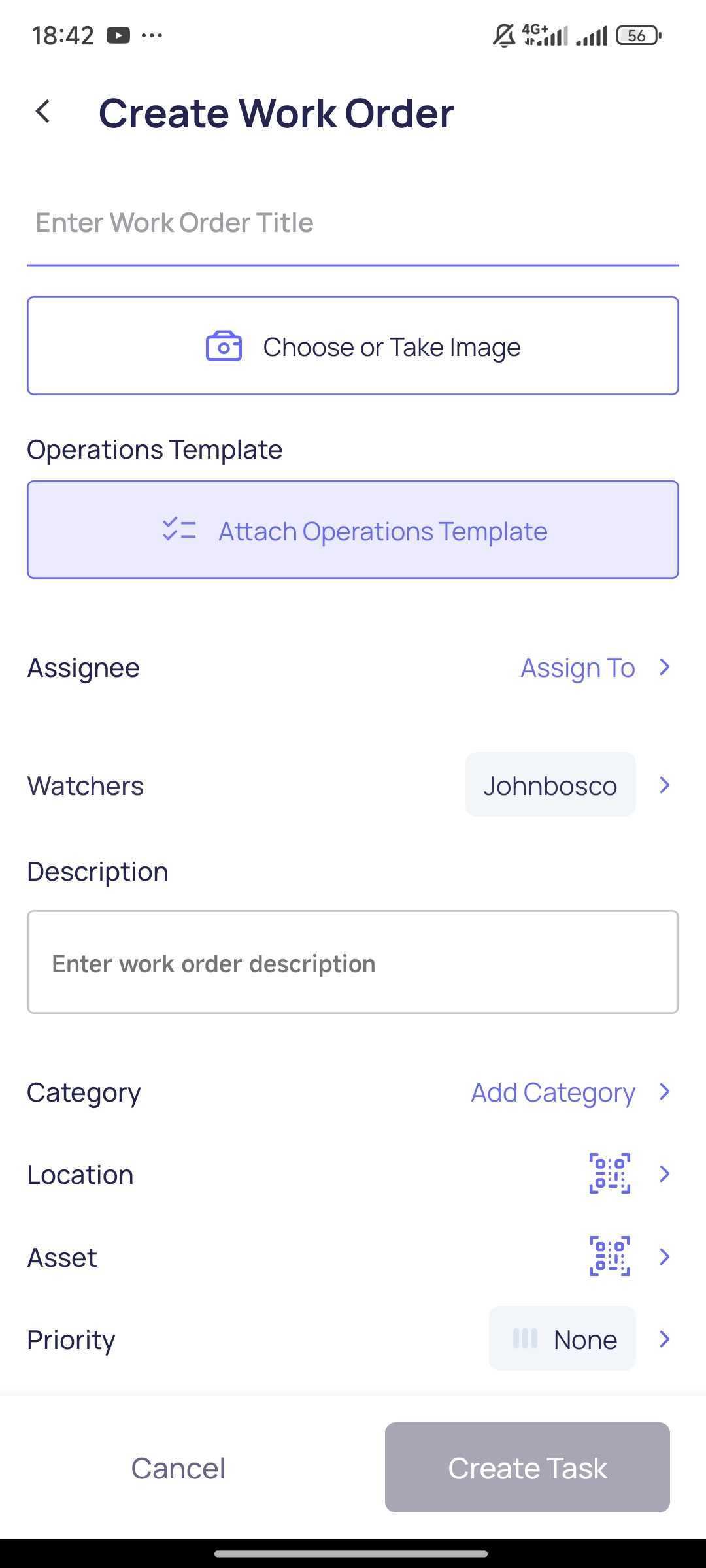Tap the checklist icon in template button
706x1568 pixels.
point(179,530)
